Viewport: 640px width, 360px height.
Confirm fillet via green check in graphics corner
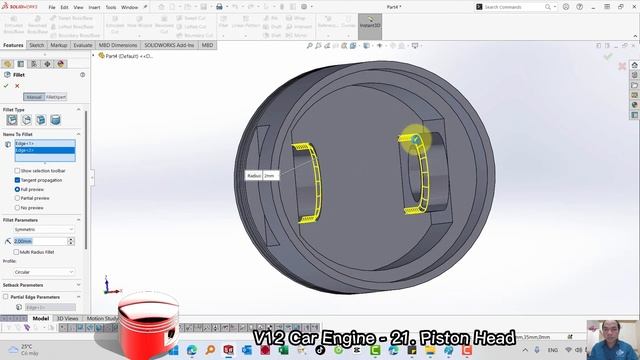[608, 57]
